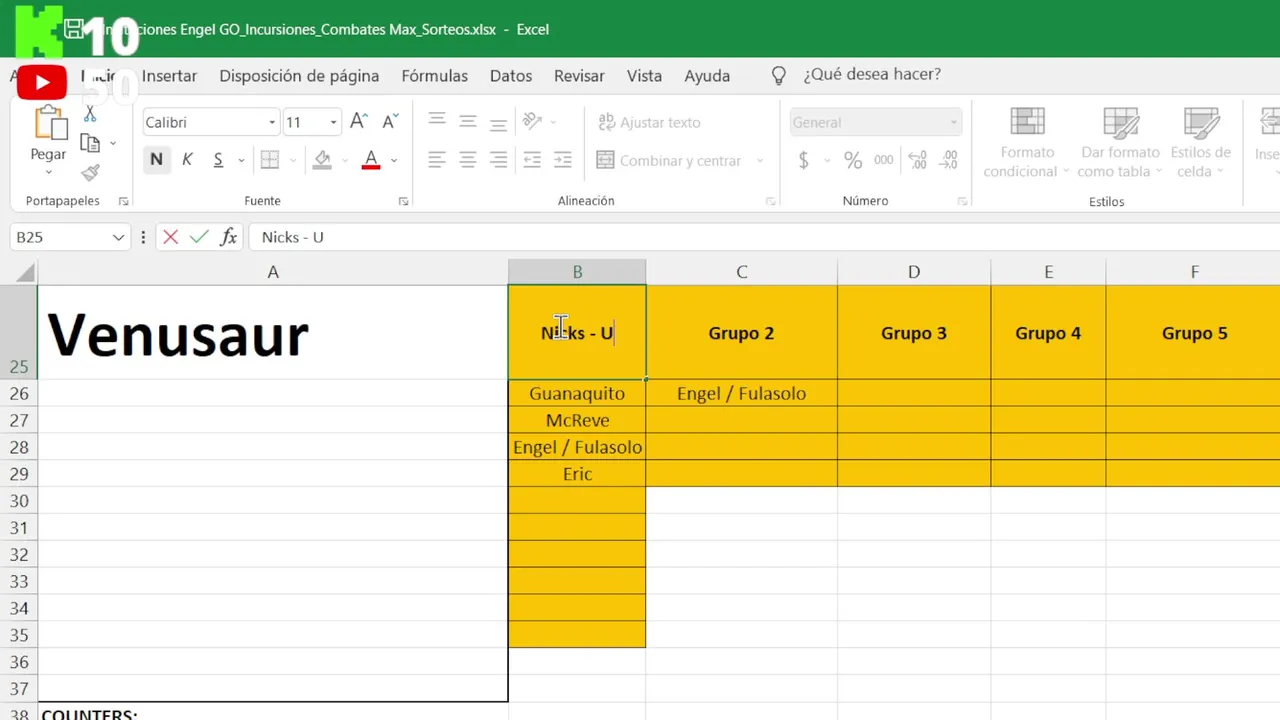Open the copy options dropdown arrow
This screenshot has width=1280, height=720.
113,143
